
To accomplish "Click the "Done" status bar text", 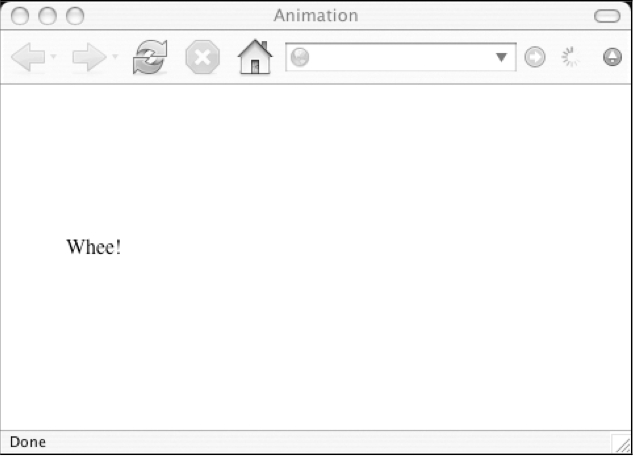I will 28,442.
